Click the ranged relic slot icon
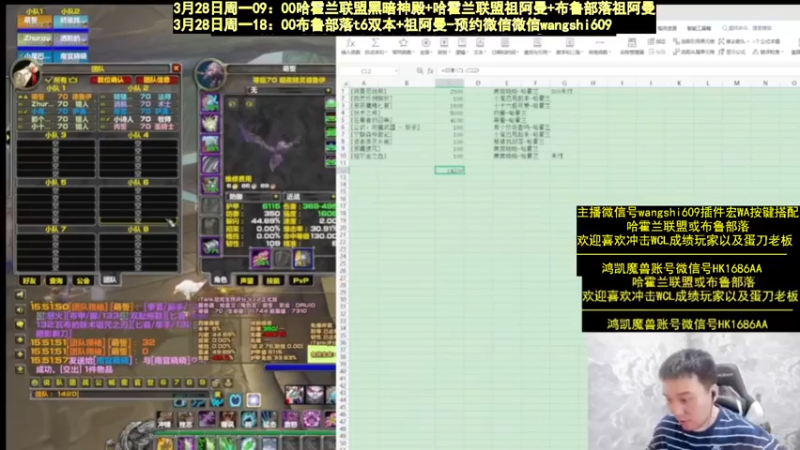This screenshot has width=800, height=450. pyautogui.click(x=303, y=259)
